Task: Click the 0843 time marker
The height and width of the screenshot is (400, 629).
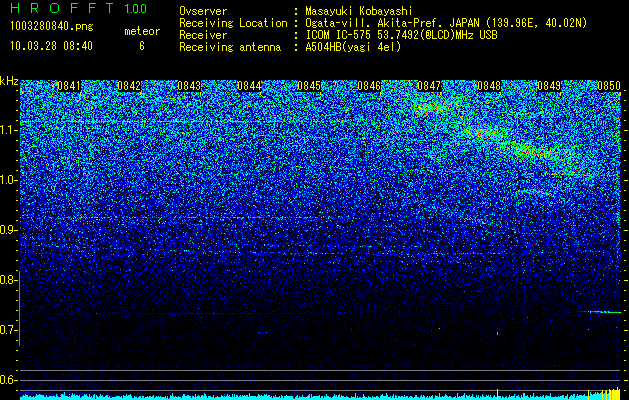Action: pos(189,86)
